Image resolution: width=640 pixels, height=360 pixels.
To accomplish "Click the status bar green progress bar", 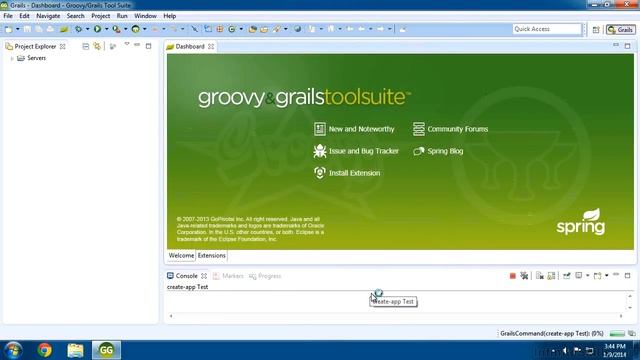I will pyautogui.click(x=617, y=333).
